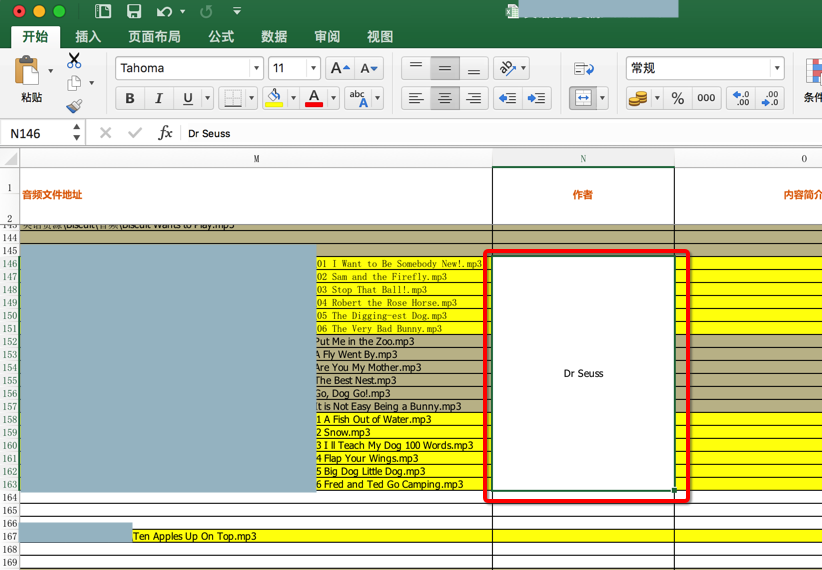
Task: Save the workbook with the floppy disk icon
Action: pyautogui.click(x=134, y=11)
